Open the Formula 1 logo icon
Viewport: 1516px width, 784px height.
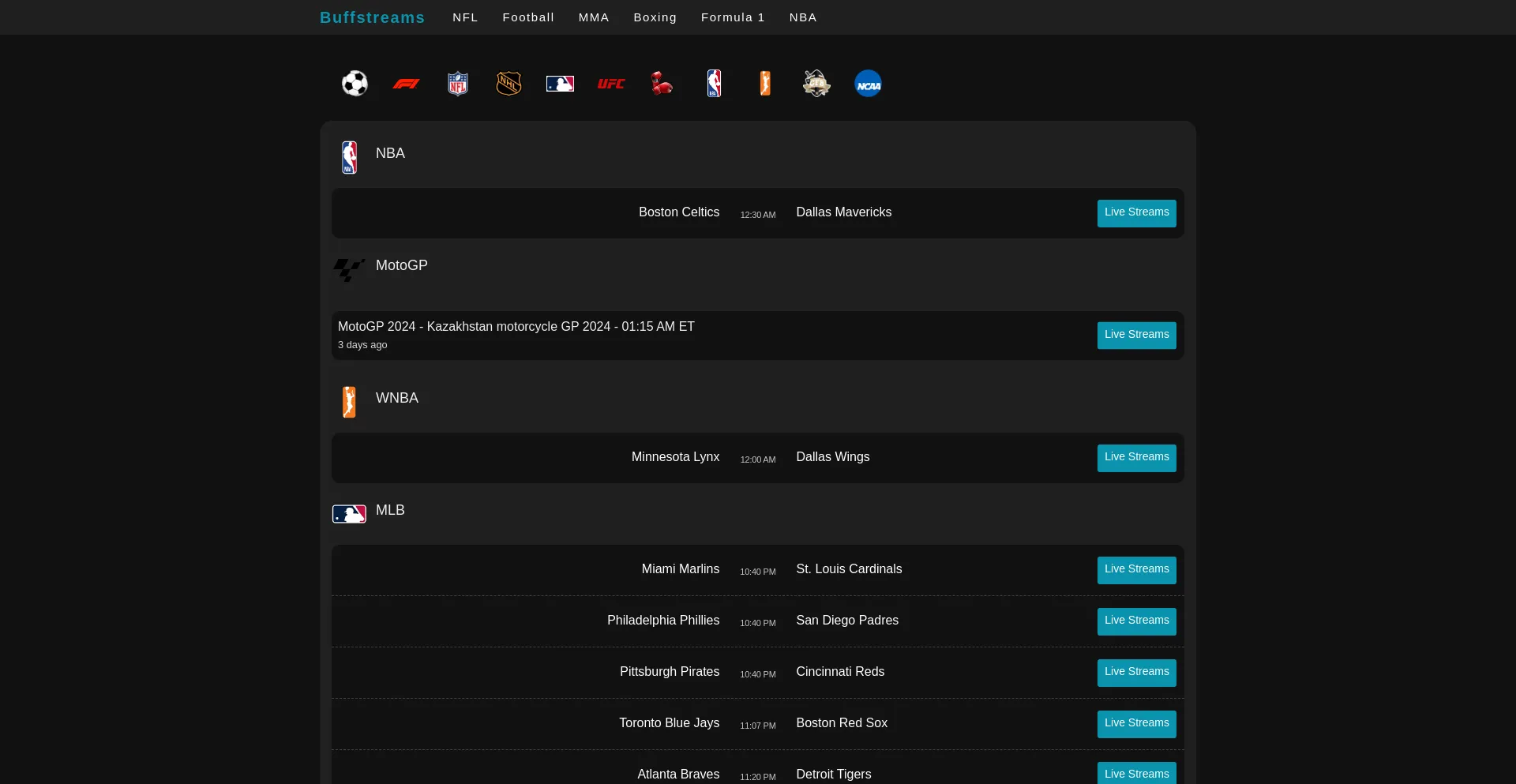406,83
